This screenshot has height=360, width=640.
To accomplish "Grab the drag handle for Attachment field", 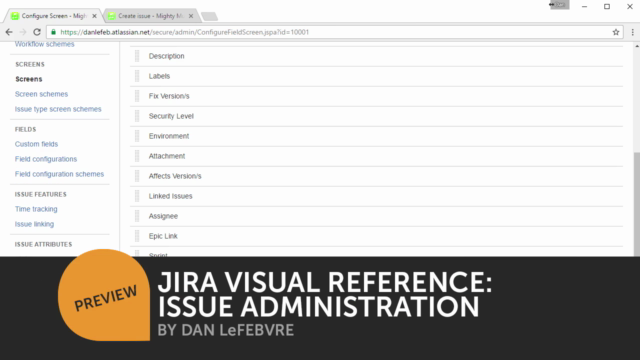I will click(x=137, y=156).
